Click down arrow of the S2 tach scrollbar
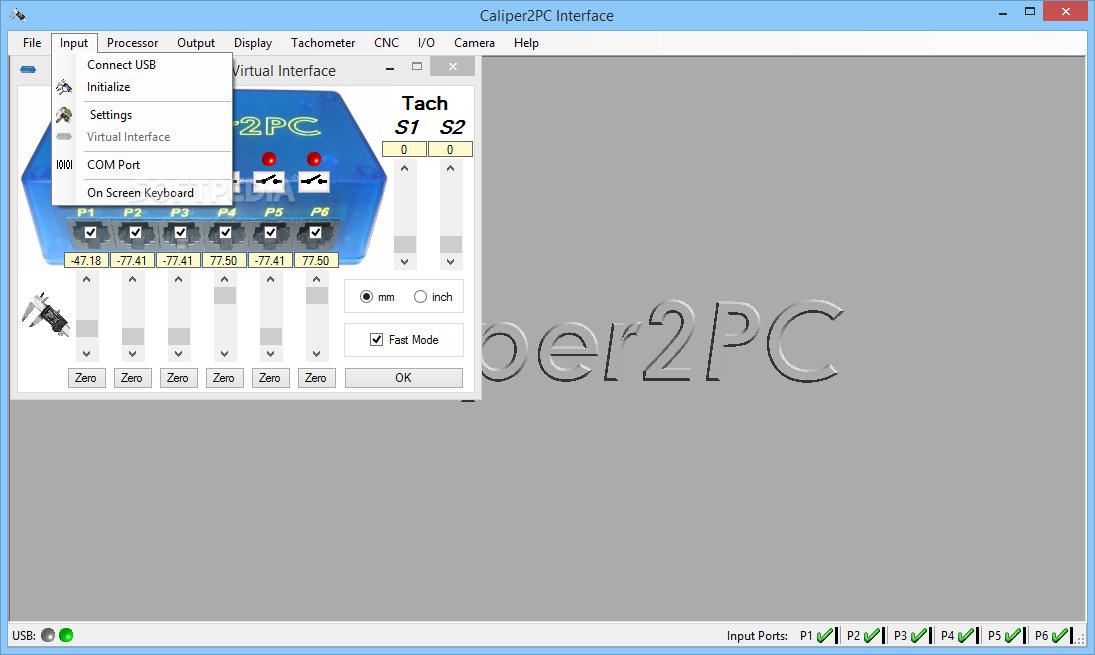This screenshot has height=655, width=1095. click(x=450, y=262)
